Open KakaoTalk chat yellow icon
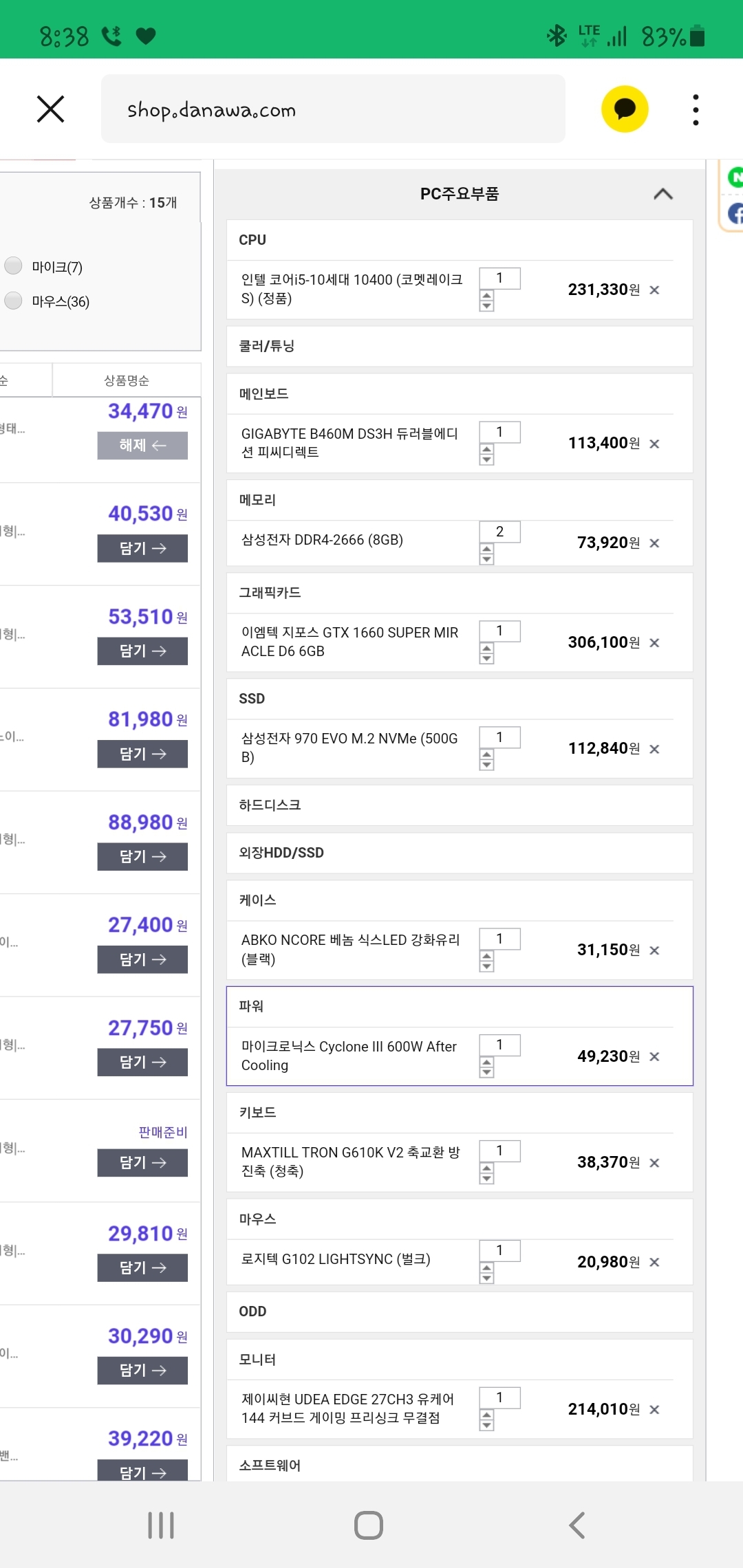The width and height of the screenshot is (743, 1568). [x=625, y=109]
